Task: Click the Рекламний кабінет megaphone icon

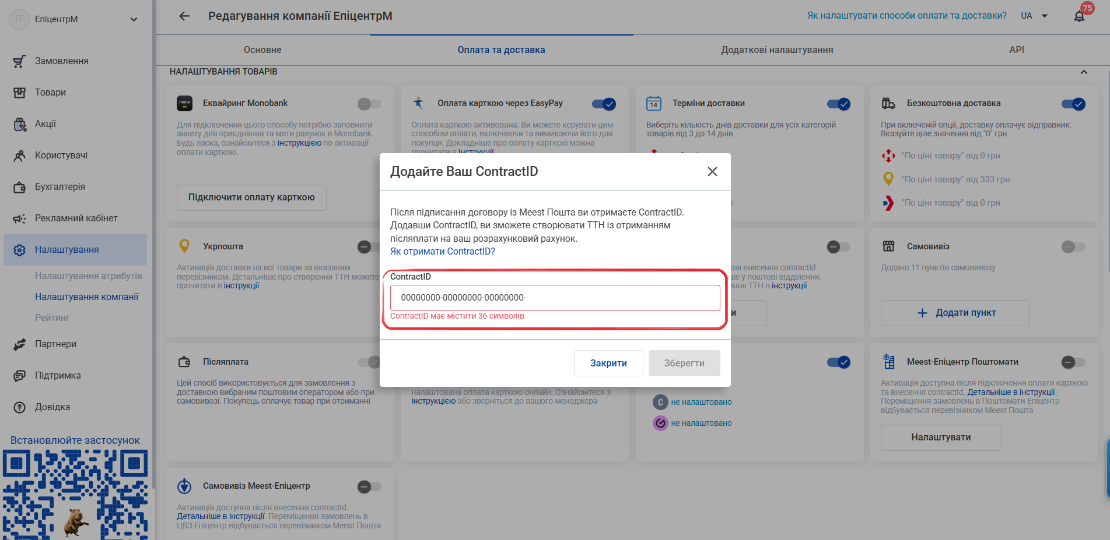Action: pyautogui.click(x=20, y=218)
